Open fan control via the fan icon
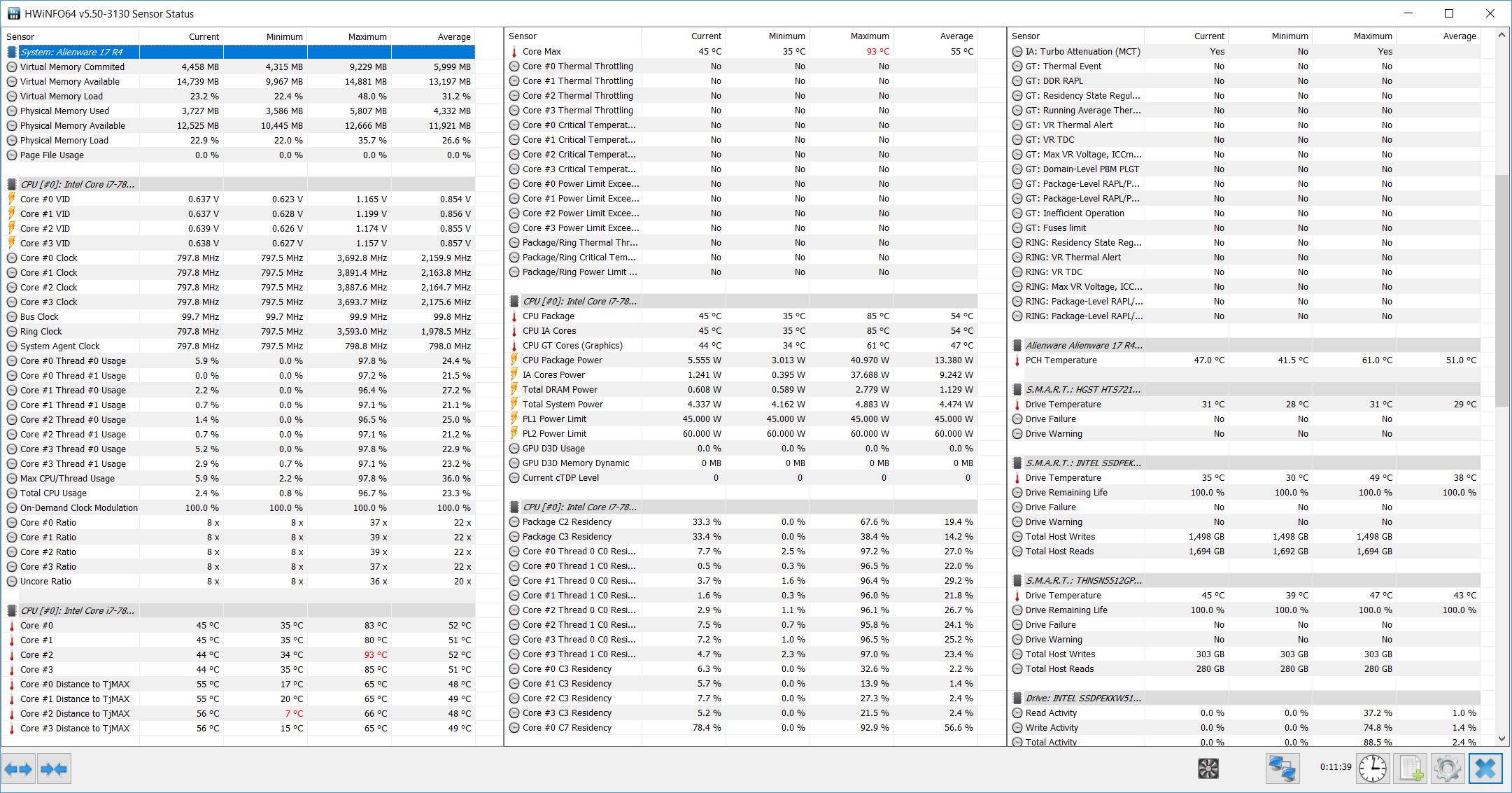This screenshot has height=793, width=1512. click(1208, 769)
